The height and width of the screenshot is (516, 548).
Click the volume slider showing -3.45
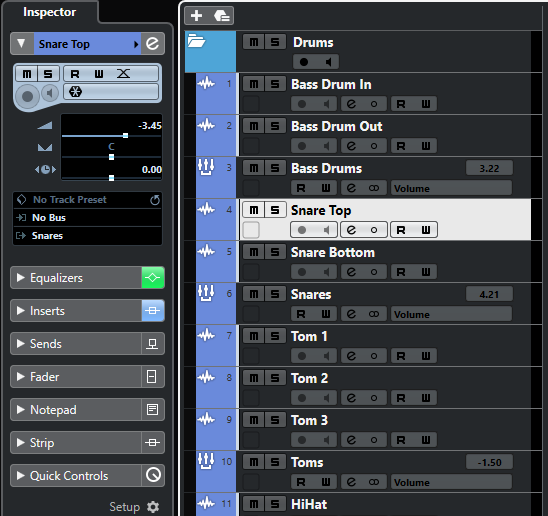pos(111,136)
